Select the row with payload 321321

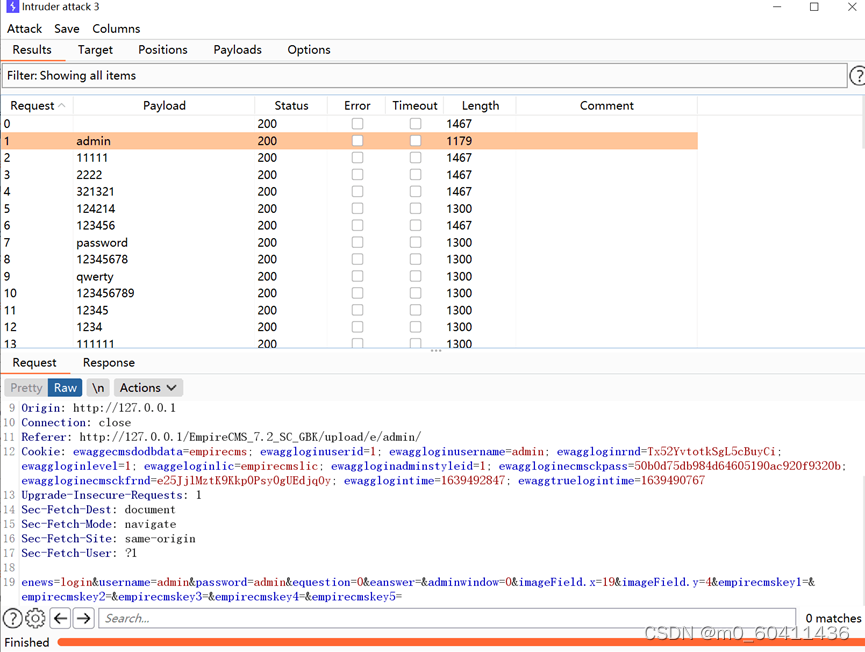pyautogui.click(x=349, y=191)
